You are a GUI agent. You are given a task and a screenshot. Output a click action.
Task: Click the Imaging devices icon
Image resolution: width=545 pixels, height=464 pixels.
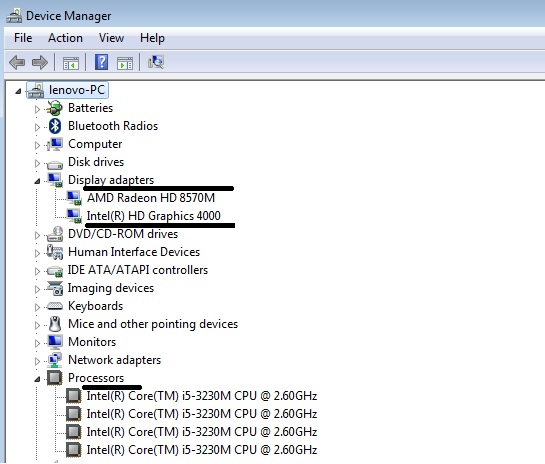click(x=55, y=288)
